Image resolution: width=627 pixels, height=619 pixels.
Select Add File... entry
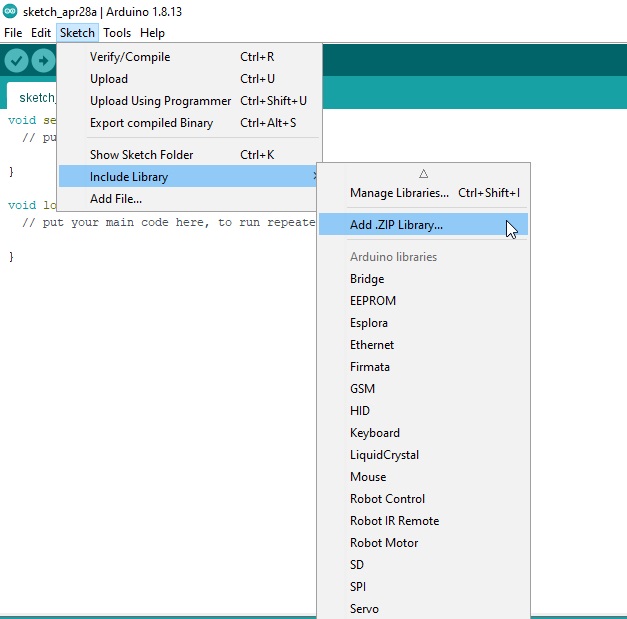click(x=188, y=199)
